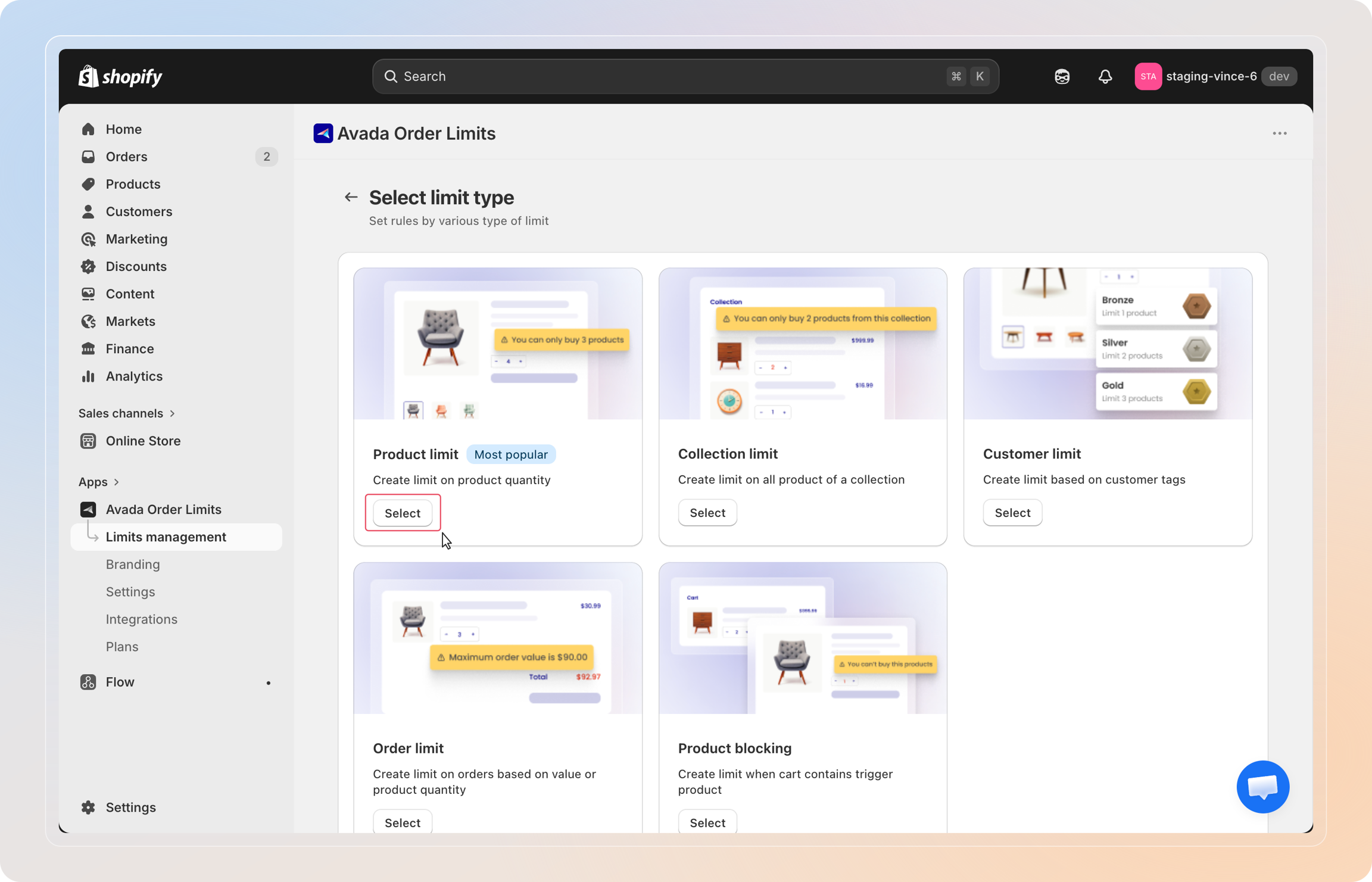1372x882 pixels.
Task: Open Home in the sidebar
Action: [176, 129]
